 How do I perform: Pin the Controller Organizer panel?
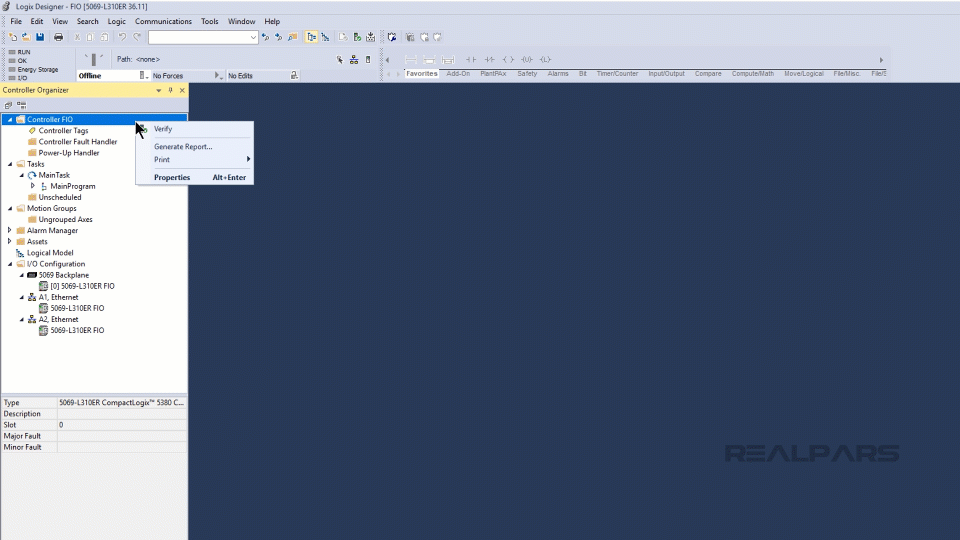tap(171, 90)
